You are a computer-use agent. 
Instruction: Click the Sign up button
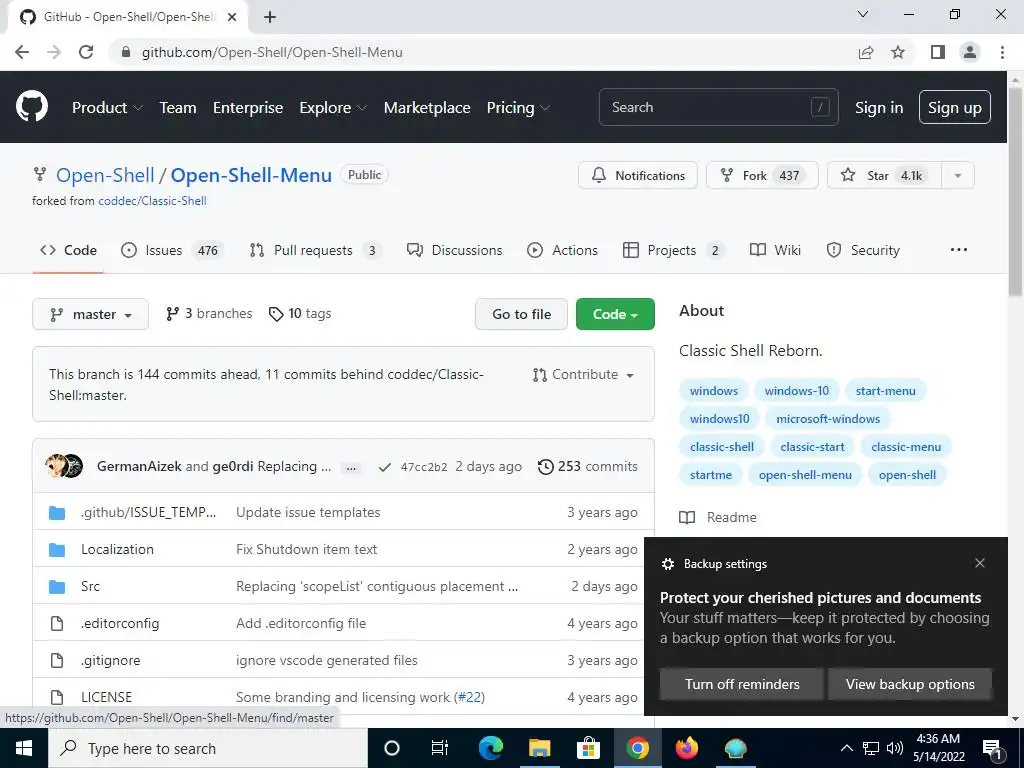tap(955, 107)
